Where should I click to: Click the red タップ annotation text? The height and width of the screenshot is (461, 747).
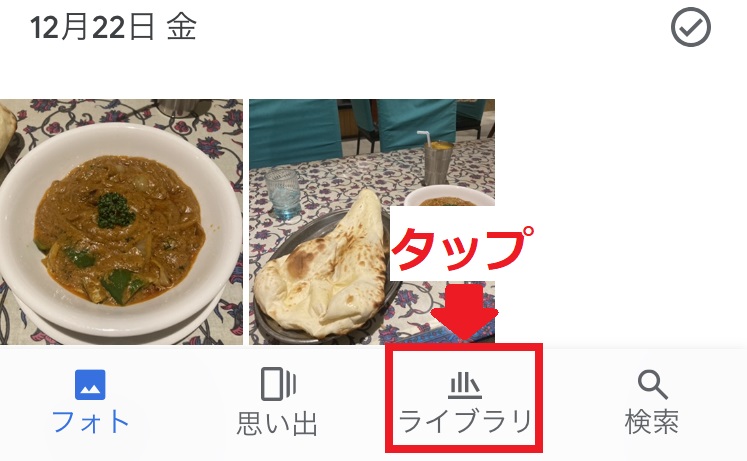point(462,249)
